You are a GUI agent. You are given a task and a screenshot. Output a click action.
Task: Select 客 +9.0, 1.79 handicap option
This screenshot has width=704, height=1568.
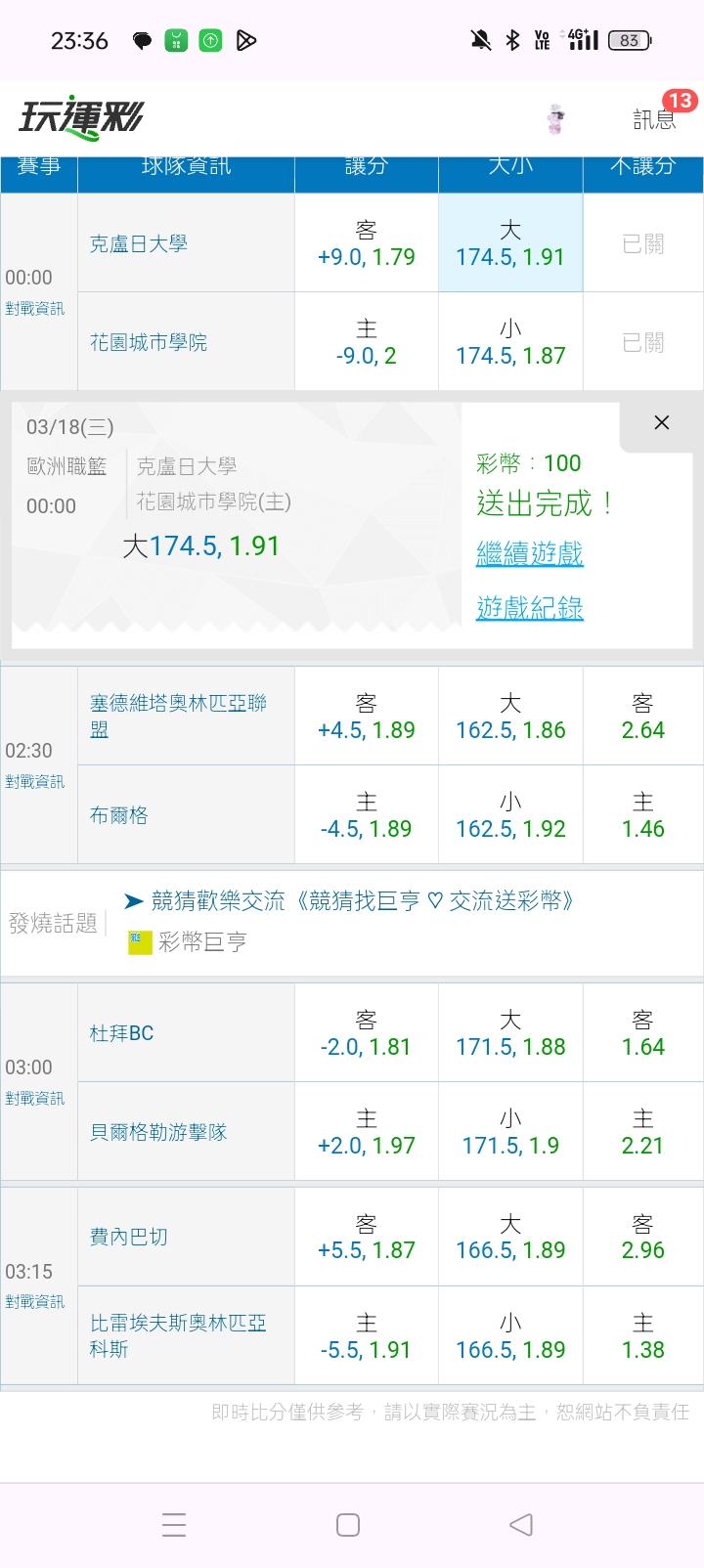(366, 243)
